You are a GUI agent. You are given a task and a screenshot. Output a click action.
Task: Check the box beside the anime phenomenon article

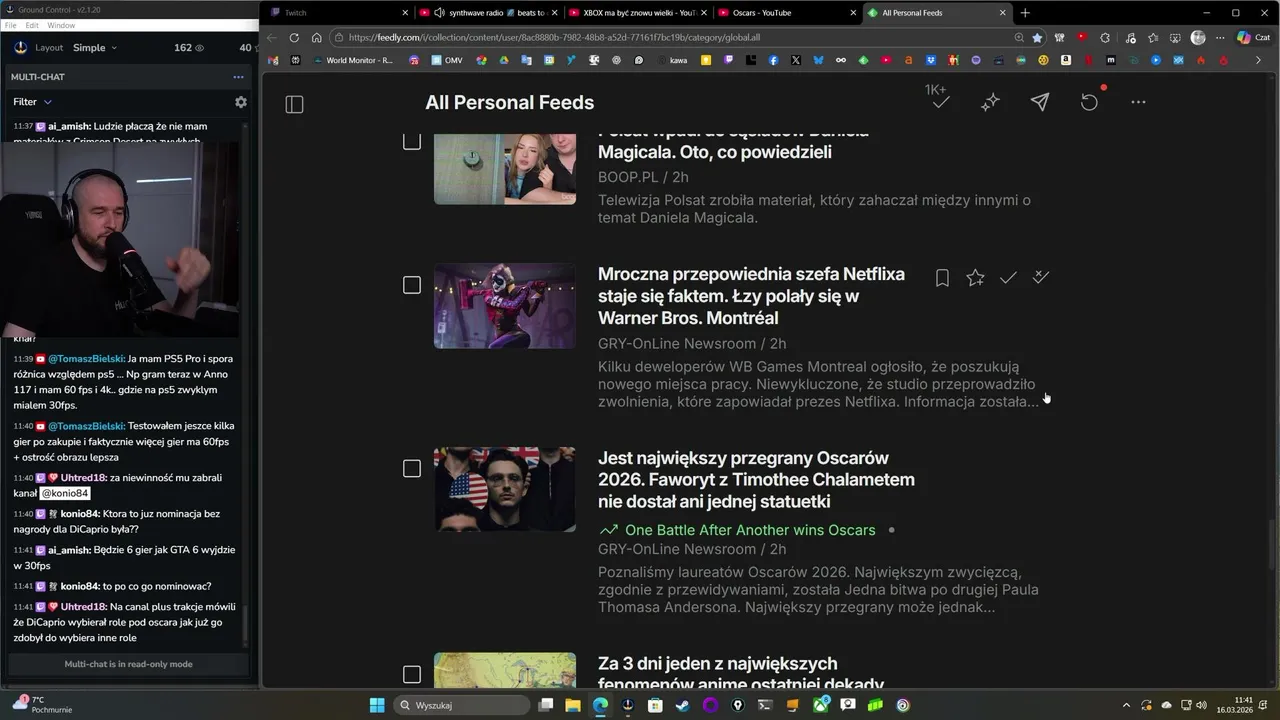pos(412,674)
